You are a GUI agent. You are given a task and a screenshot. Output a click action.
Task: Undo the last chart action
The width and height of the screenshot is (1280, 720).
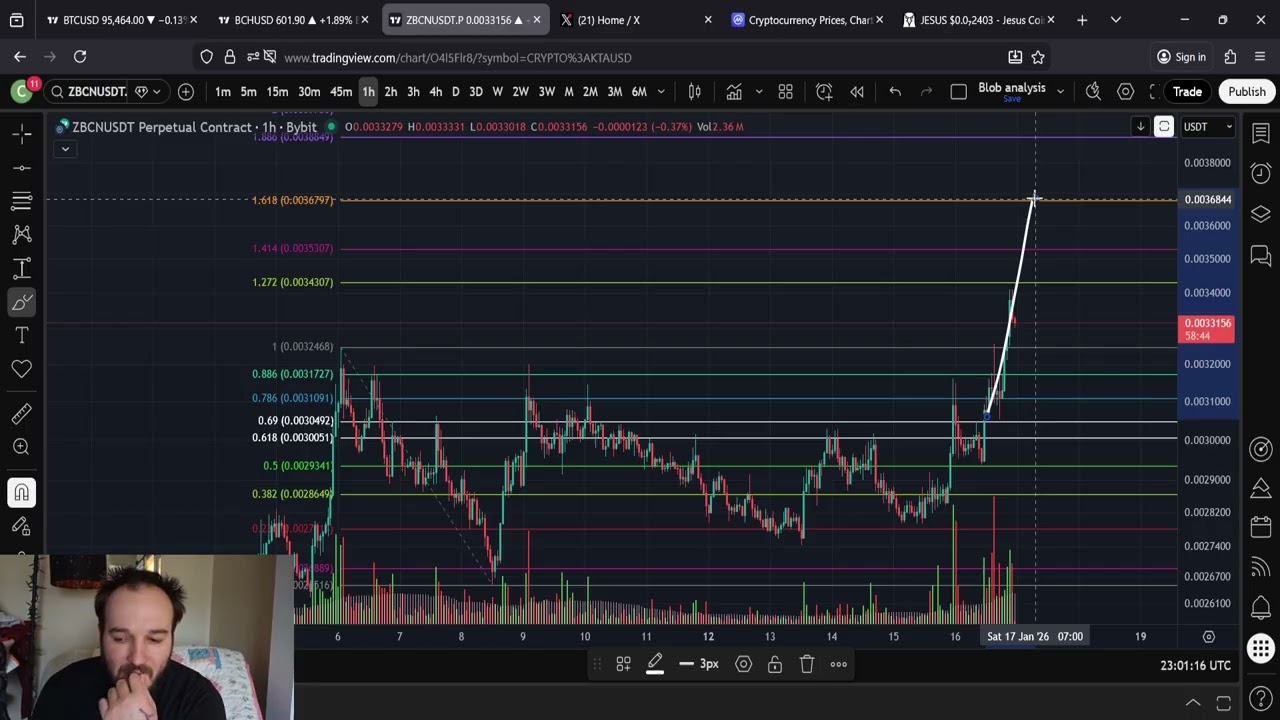[x=895, y=92]
